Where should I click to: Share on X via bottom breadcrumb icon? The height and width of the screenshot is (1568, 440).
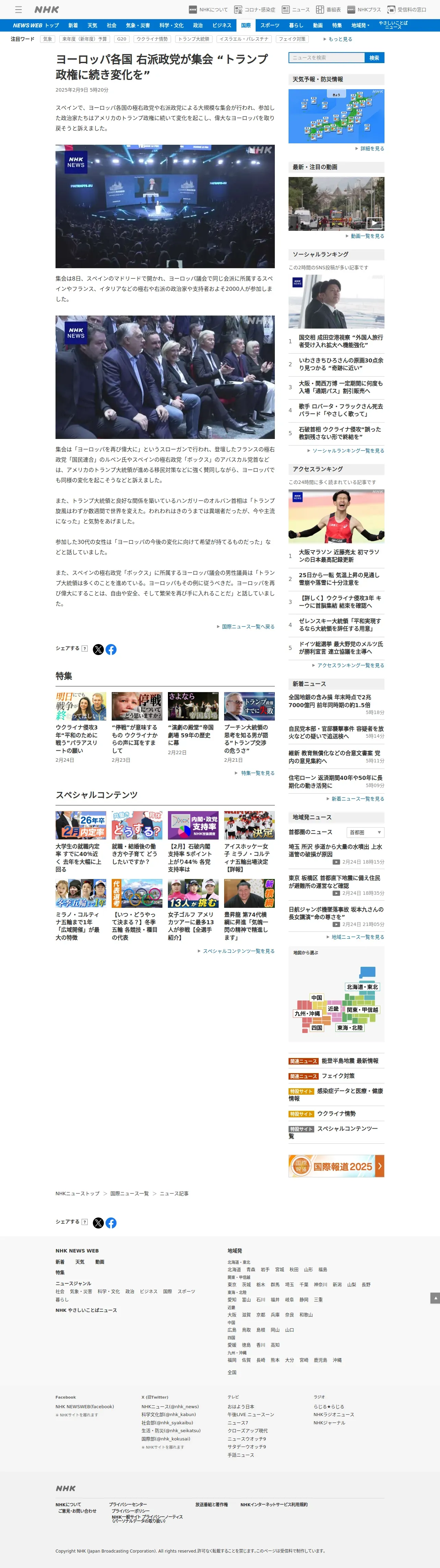(98, 1223)
